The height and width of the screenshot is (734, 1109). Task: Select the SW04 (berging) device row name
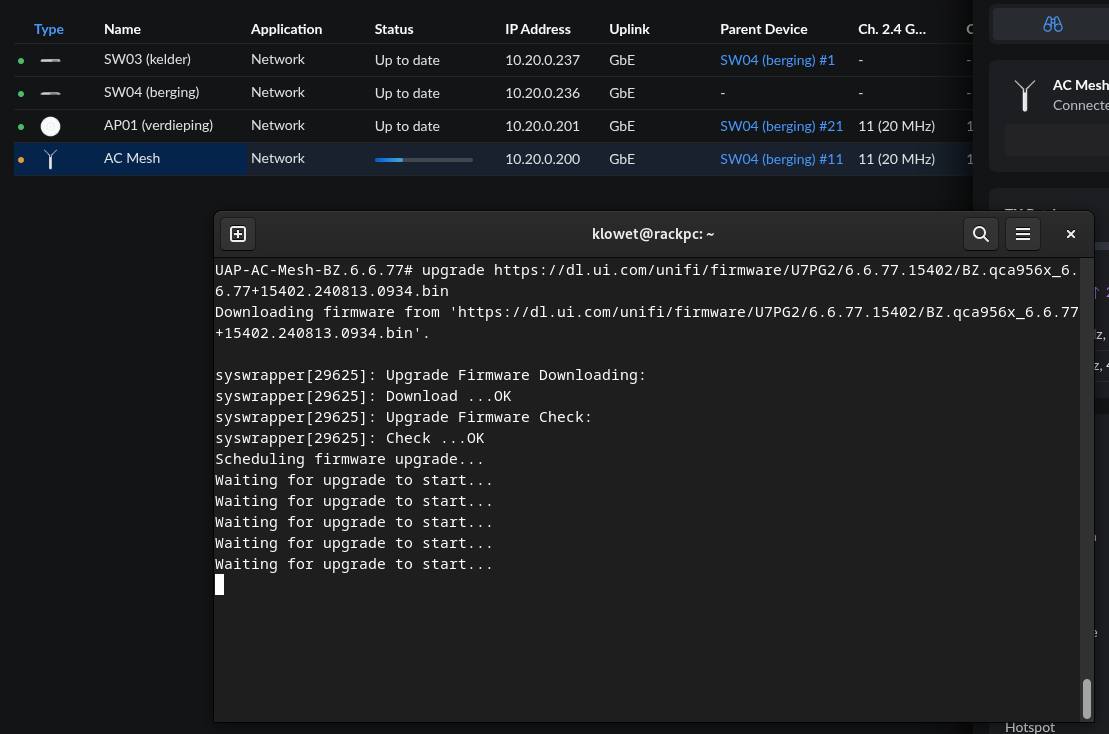151,93
